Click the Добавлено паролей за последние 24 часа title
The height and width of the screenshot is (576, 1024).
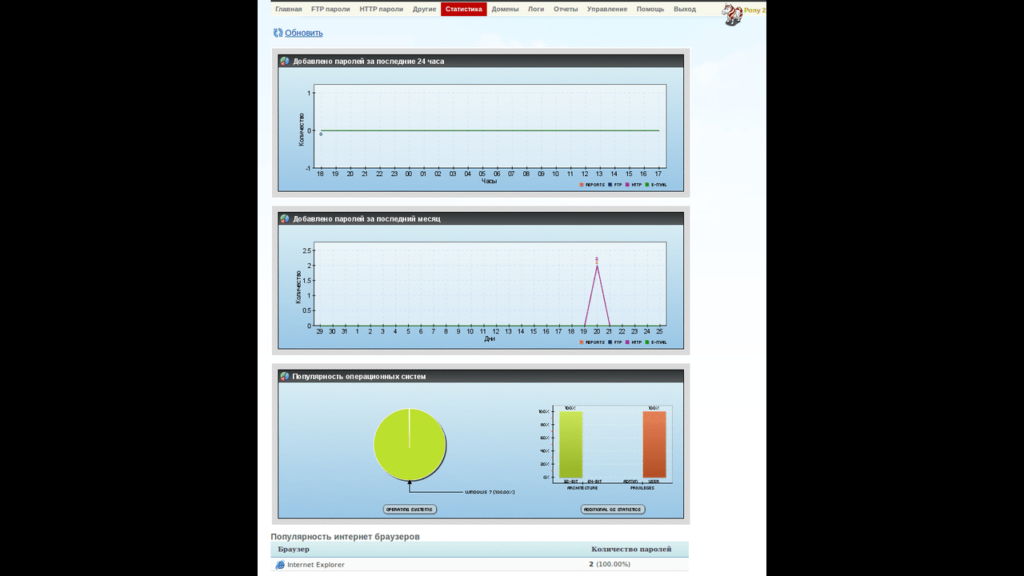click(x=368, y=61)
